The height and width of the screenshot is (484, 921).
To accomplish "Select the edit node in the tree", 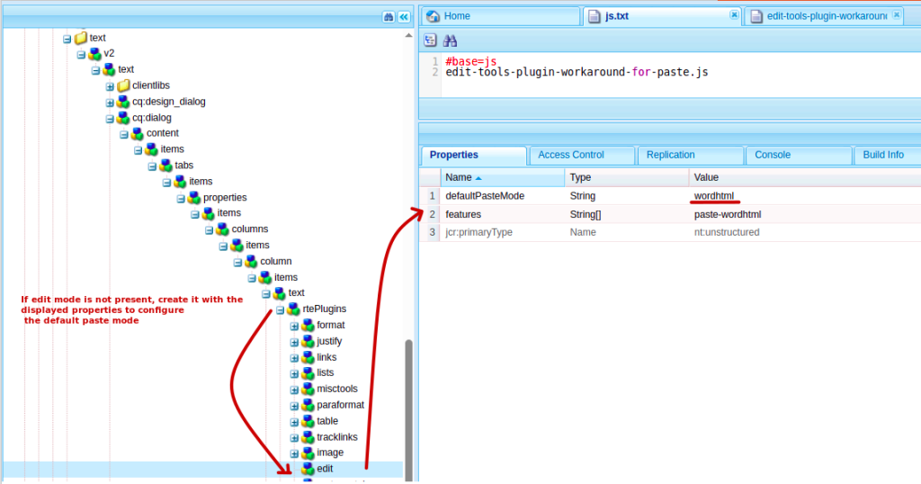I will click(x=324, y=468).
